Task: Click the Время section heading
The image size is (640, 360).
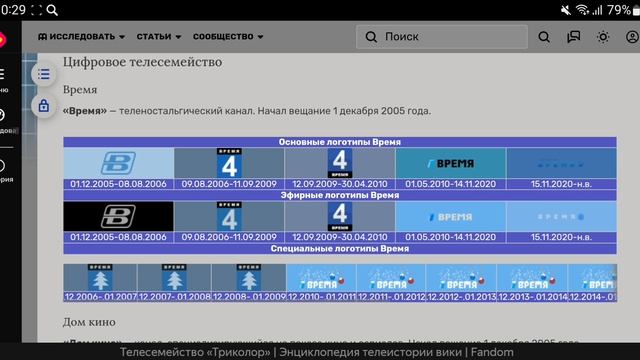Action: [x=80, y=90]
